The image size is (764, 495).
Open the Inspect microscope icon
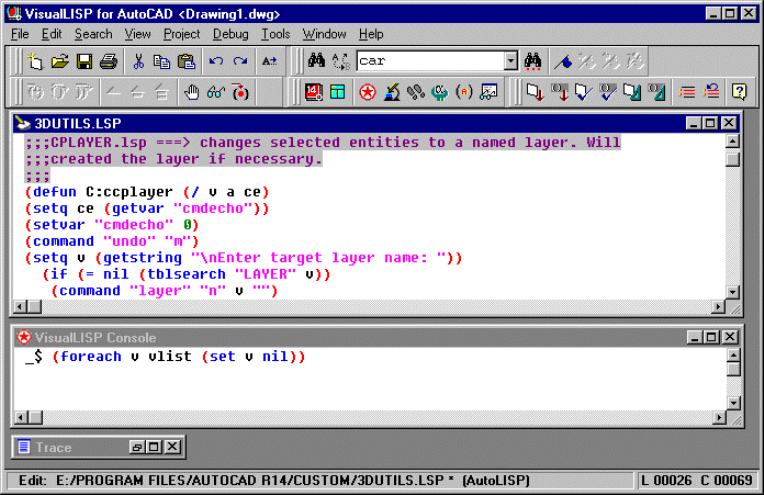(x=392, y=92)
